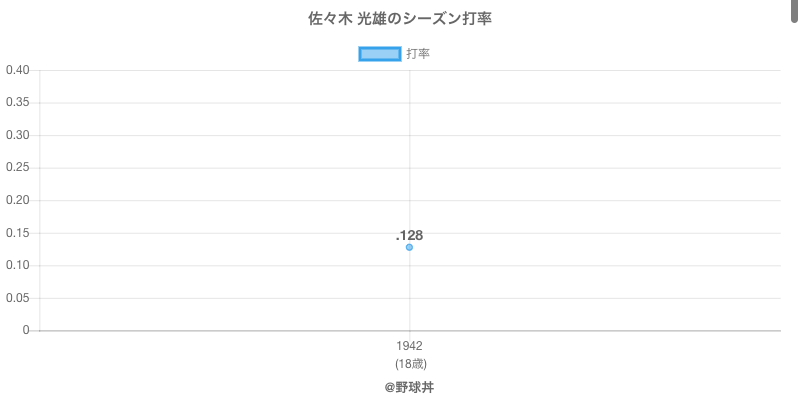Select the 1942 x-axis label
Screen dimensions: 800x400
coord(409,346)
